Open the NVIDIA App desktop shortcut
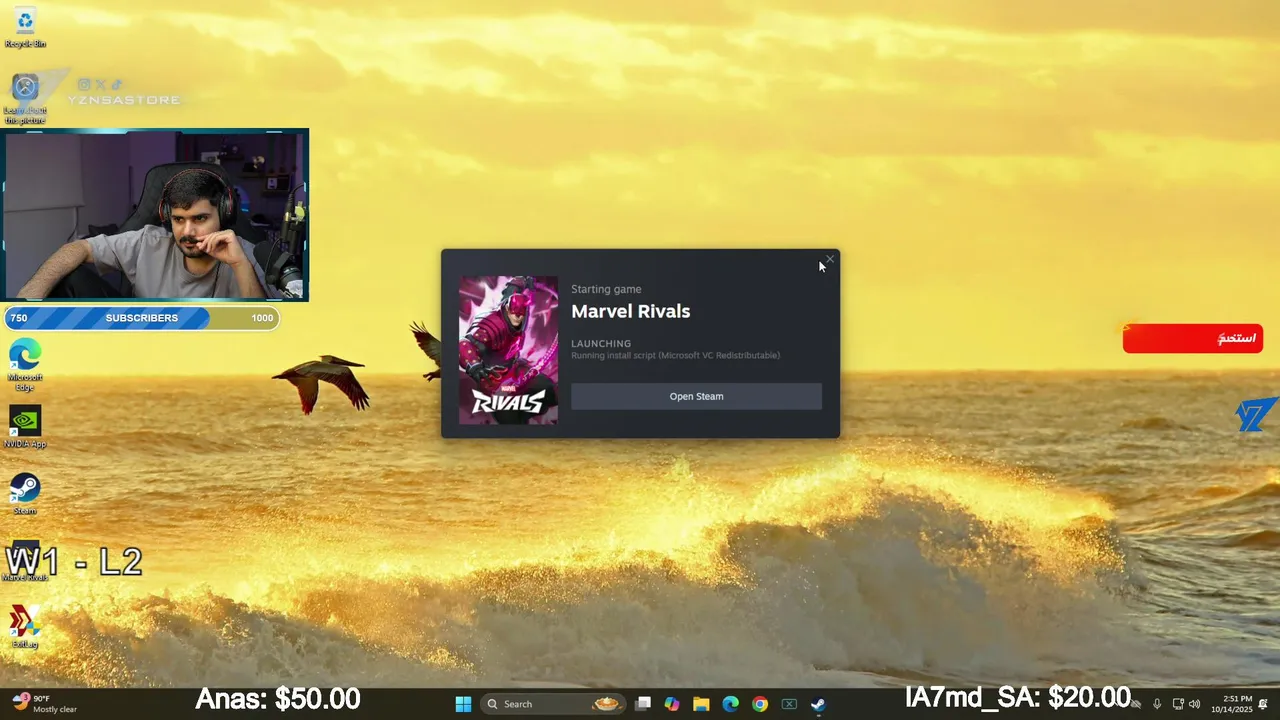The image size is (1280, 720). pyautogui.click(x=25, y=427)
